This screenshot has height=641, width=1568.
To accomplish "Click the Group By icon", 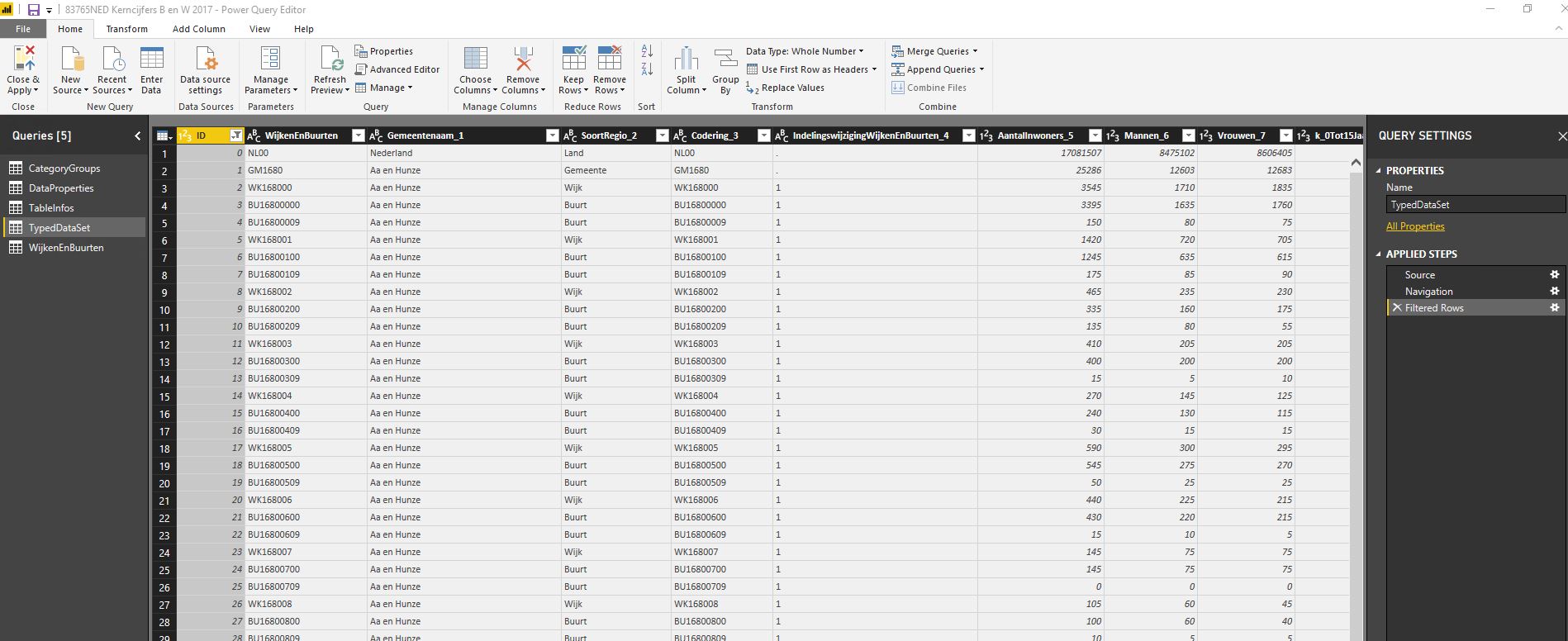I will [725, 59].
